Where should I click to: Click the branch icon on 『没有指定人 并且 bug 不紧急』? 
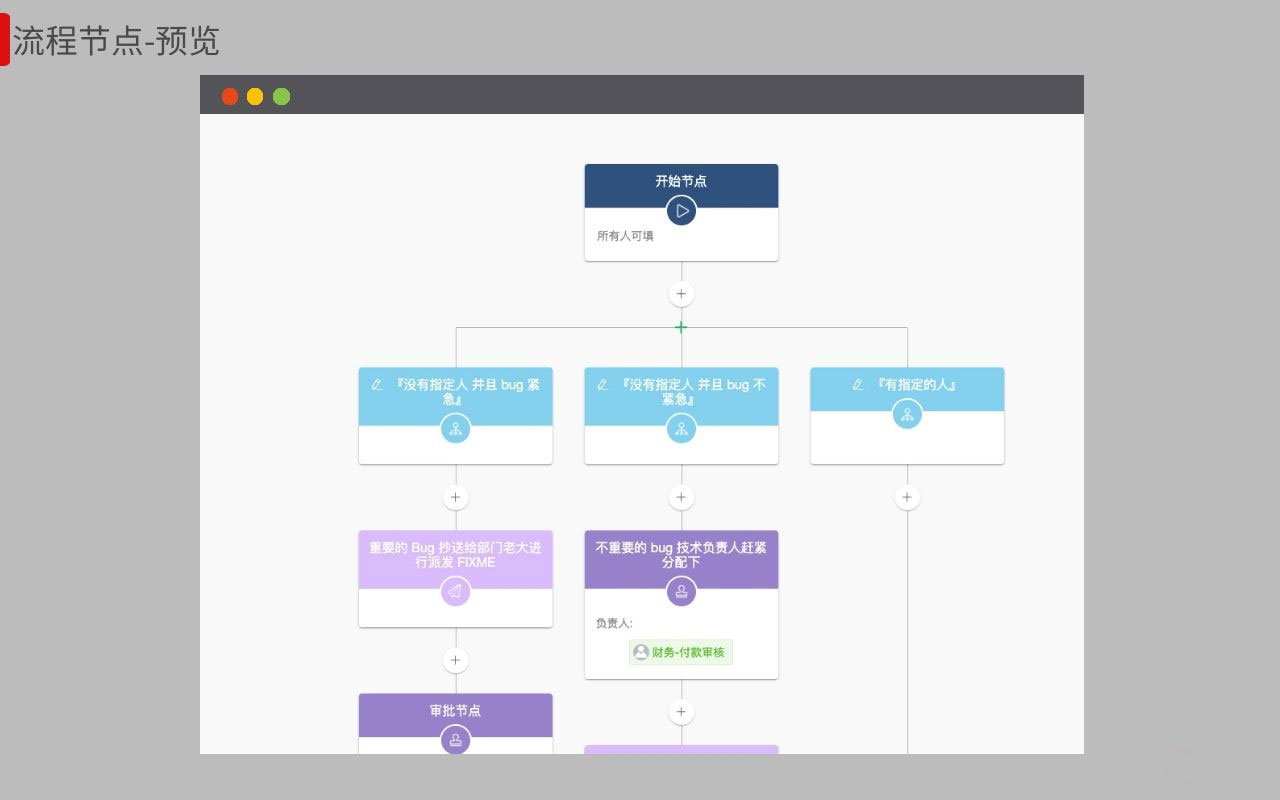681,429
